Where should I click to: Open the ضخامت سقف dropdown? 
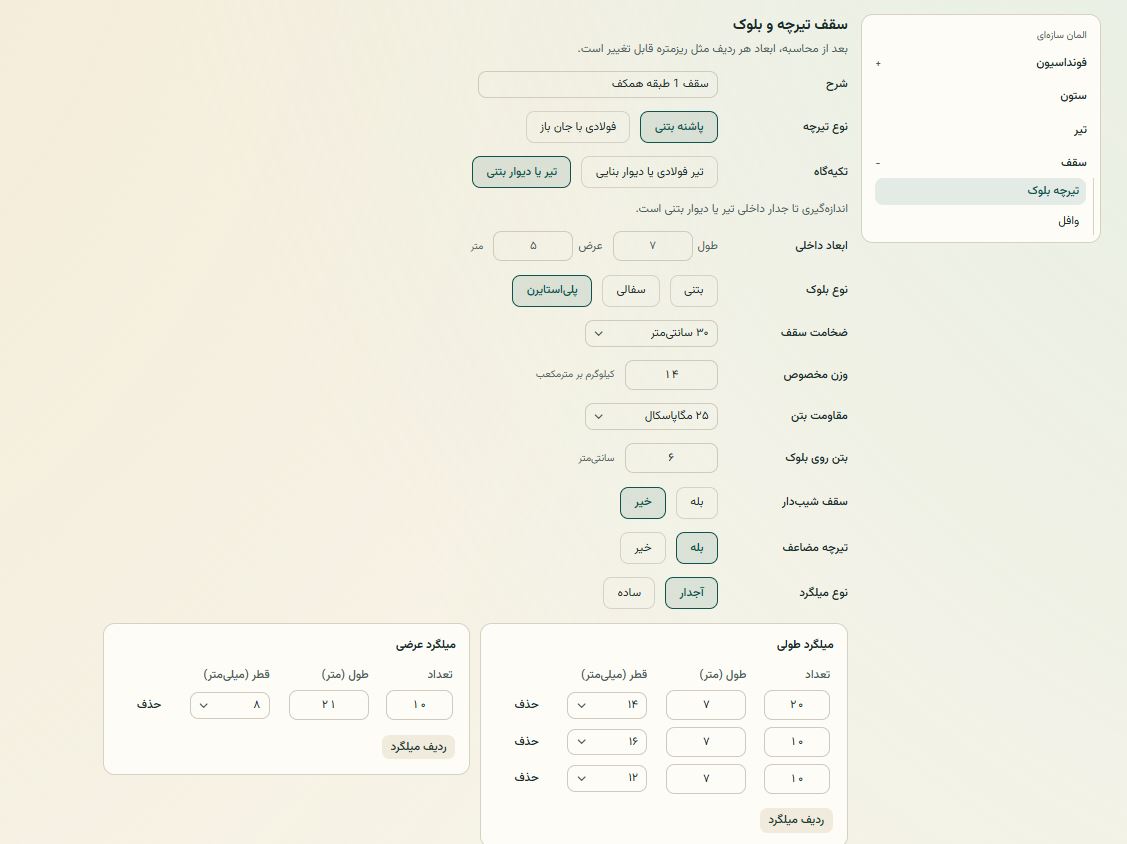(x=651, y=334)
